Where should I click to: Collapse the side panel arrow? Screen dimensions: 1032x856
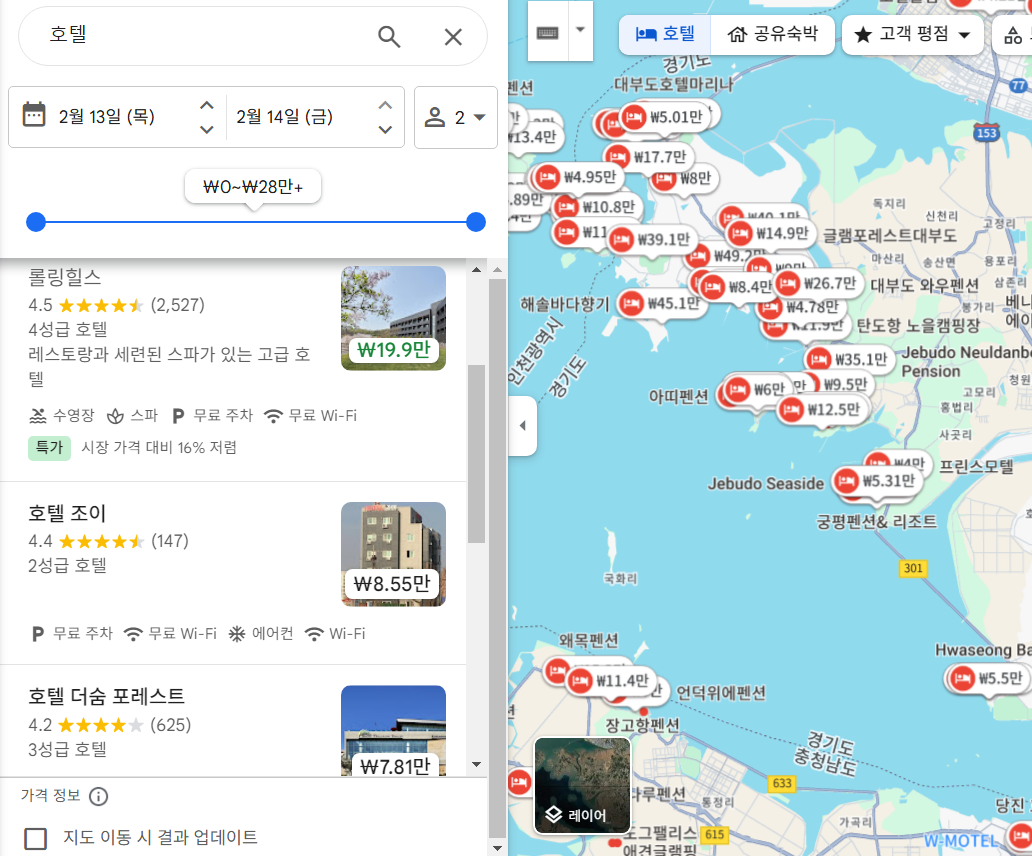click(x=523, y=426)
